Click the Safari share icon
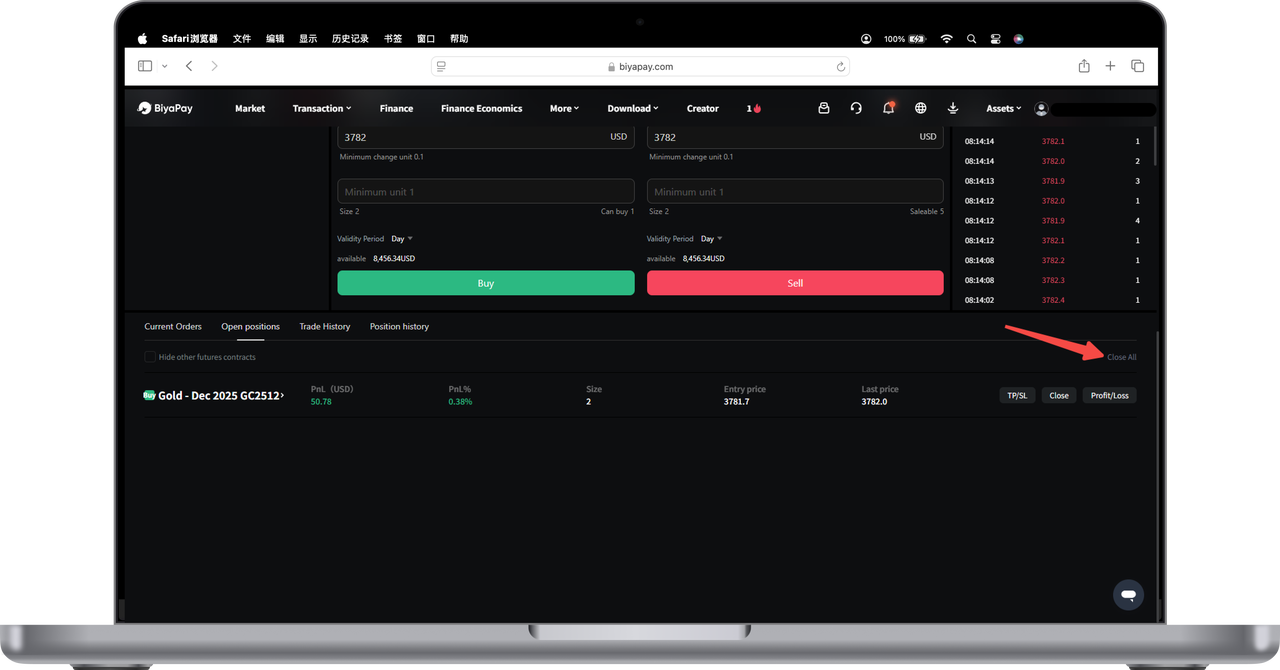 tap(1084, 66)
